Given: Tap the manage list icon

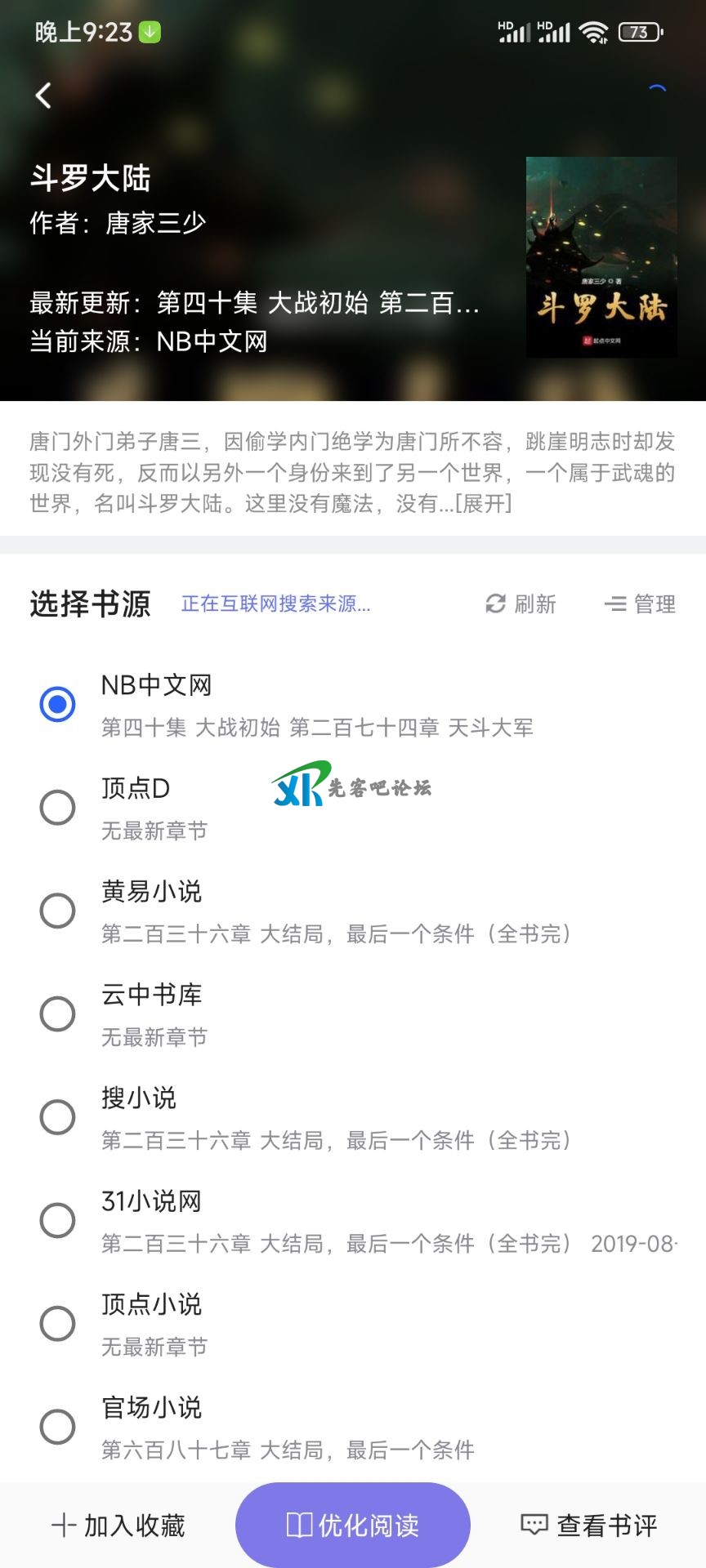Looking at the screenshot, I should coord(614,604).
